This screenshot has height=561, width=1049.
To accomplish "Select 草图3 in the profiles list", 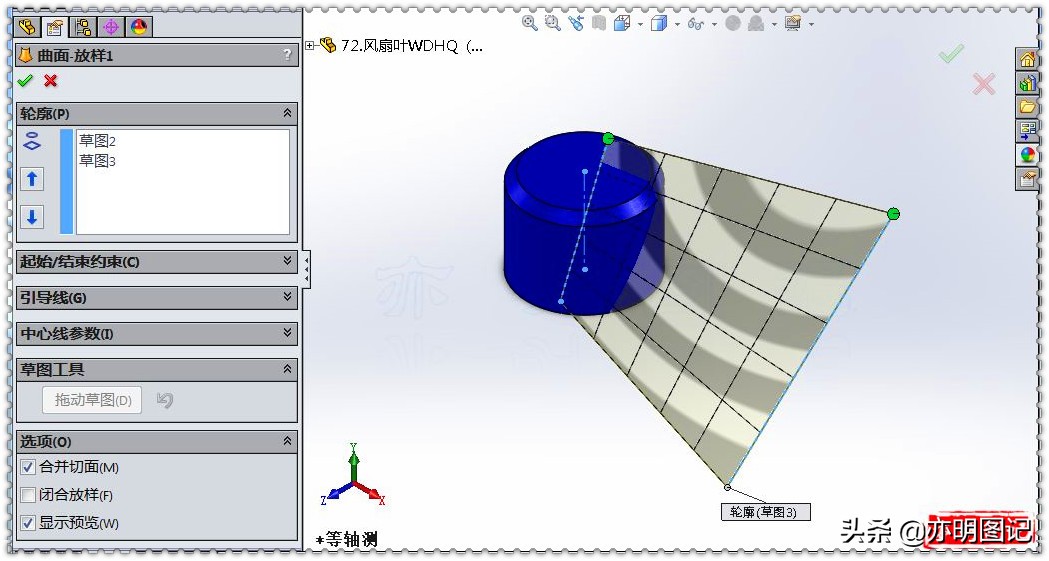I will (98, 161).
